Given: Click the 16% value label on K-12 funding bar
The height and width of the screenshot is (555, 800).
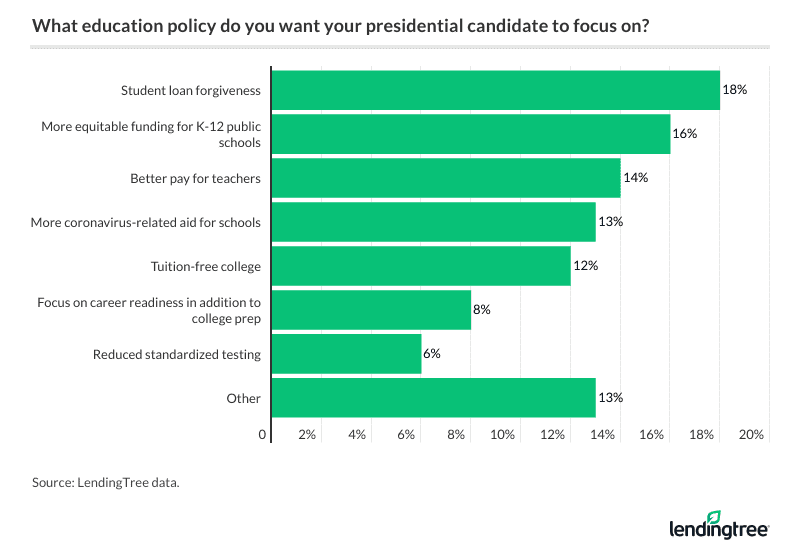Looking at the screenshot, I should point(685,134).
